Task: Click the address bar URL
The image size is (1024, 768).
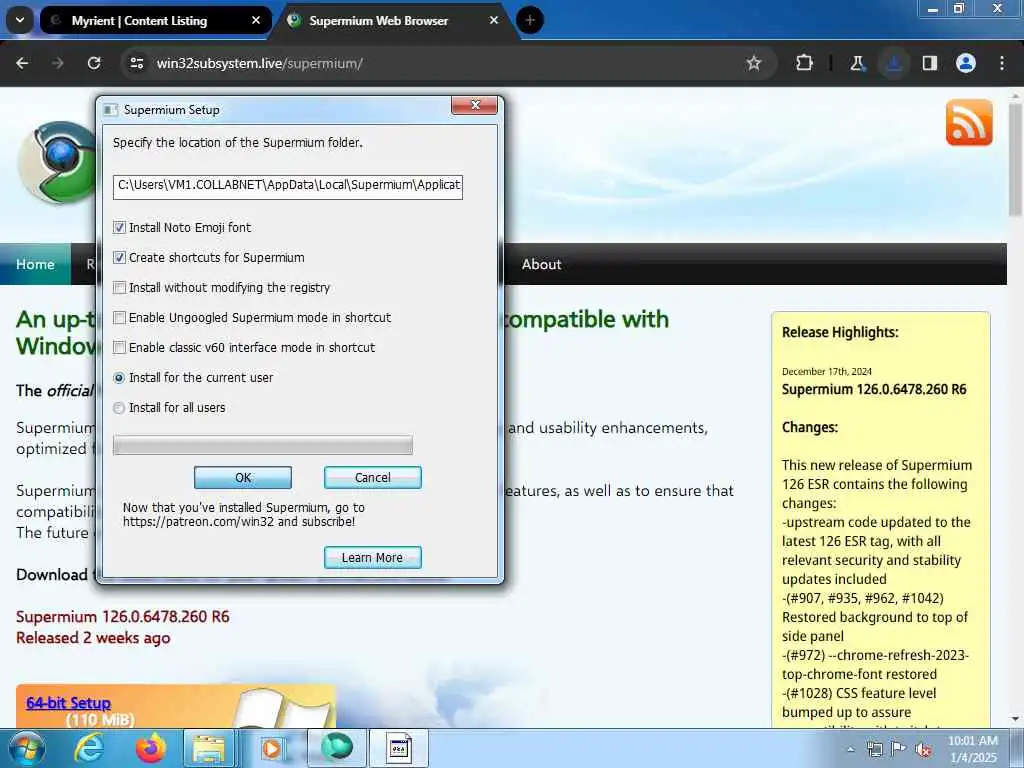Action: tap(259, 63)
